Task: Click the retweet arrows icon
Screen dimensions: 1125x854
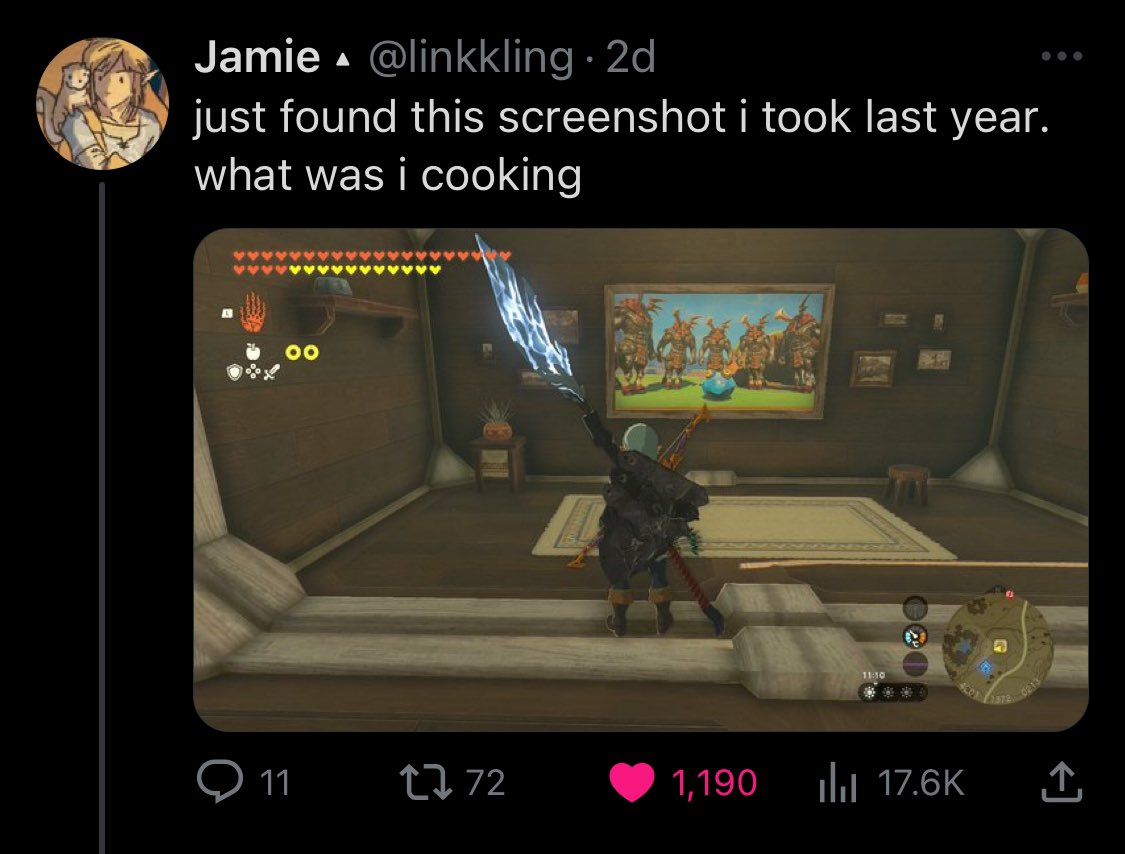Action: click(x=426, y=782)
